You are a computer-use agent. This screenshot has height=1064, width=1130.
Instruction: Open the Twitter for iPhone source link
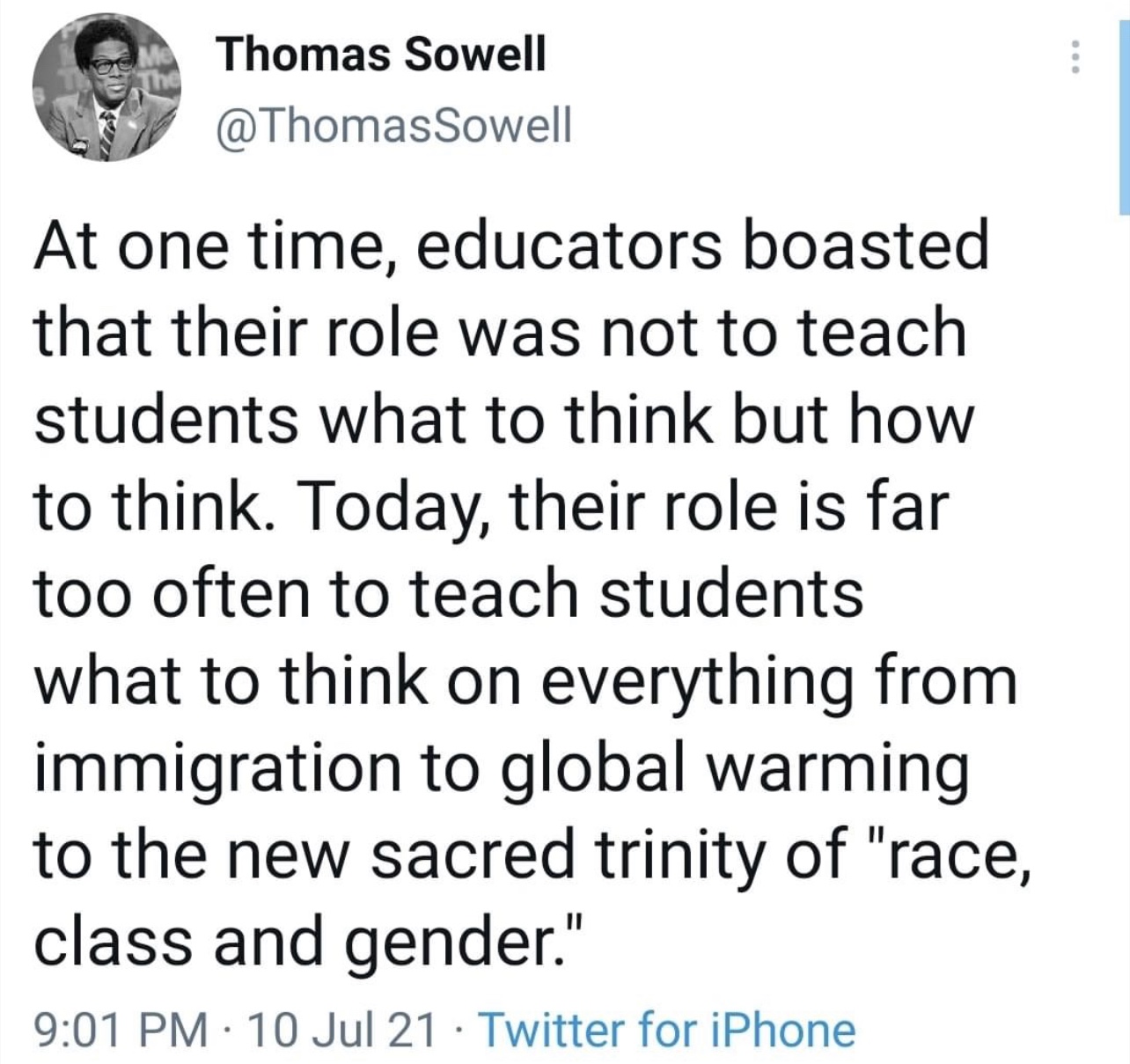click(x=666, y=1029)
